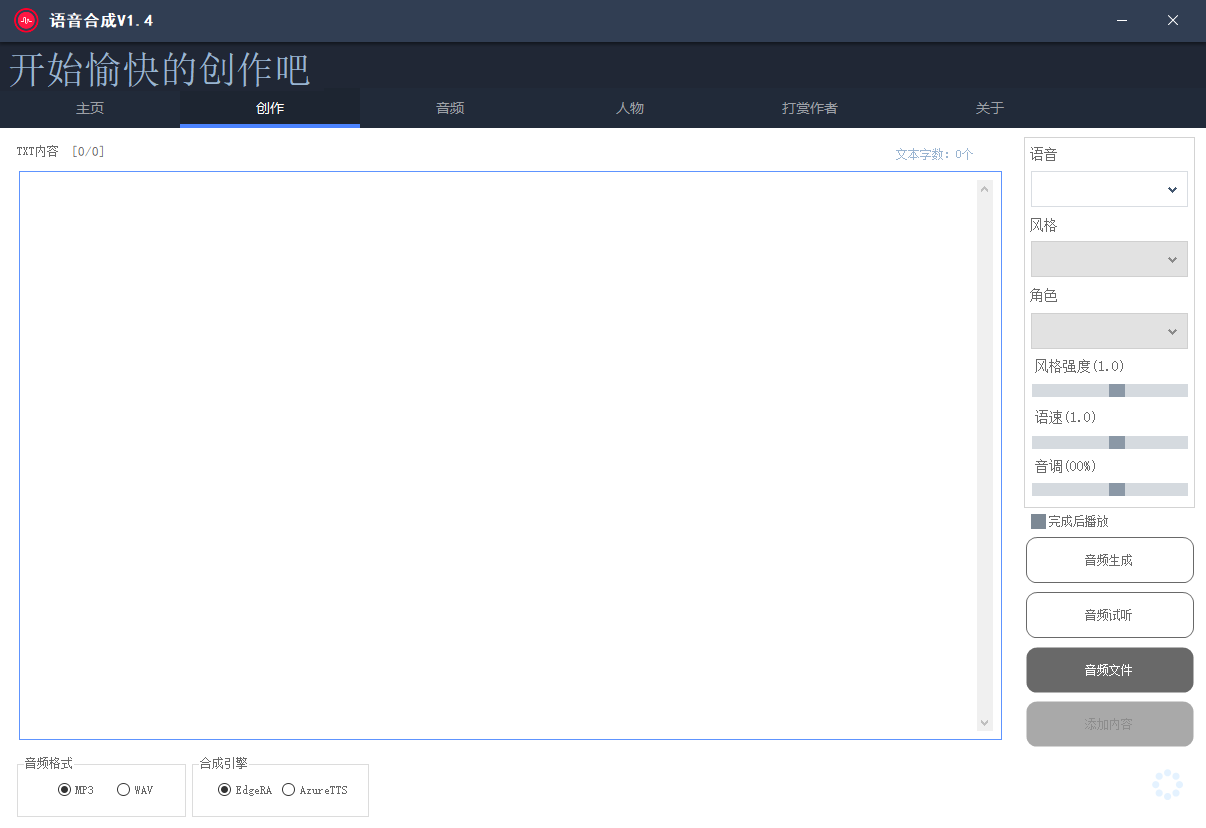Expand the 风格 style dropdown

[1109, 259]
